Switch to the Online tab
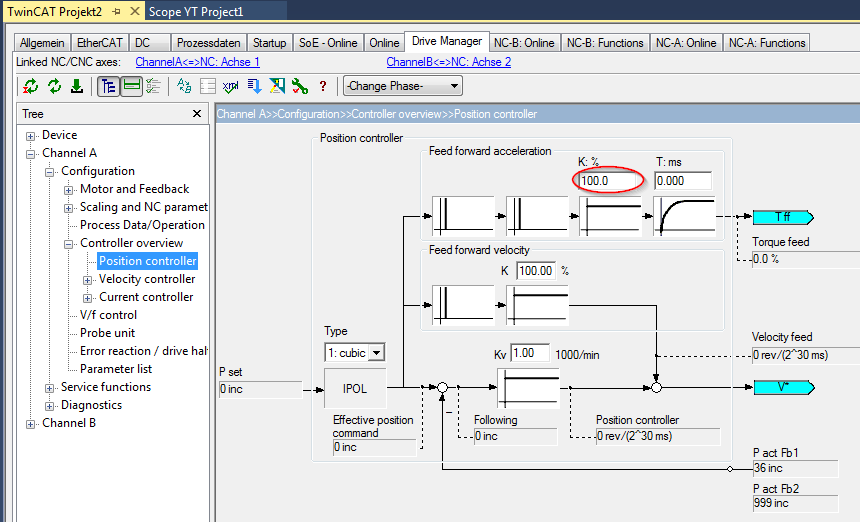The width and height of the screenshot is (860, 522). [384, 43]
